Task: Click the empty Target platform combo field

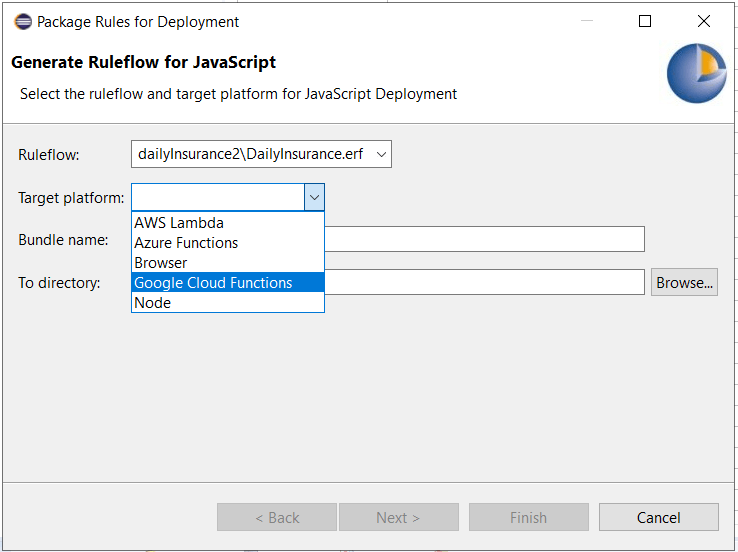Action: tap(217, 197)
